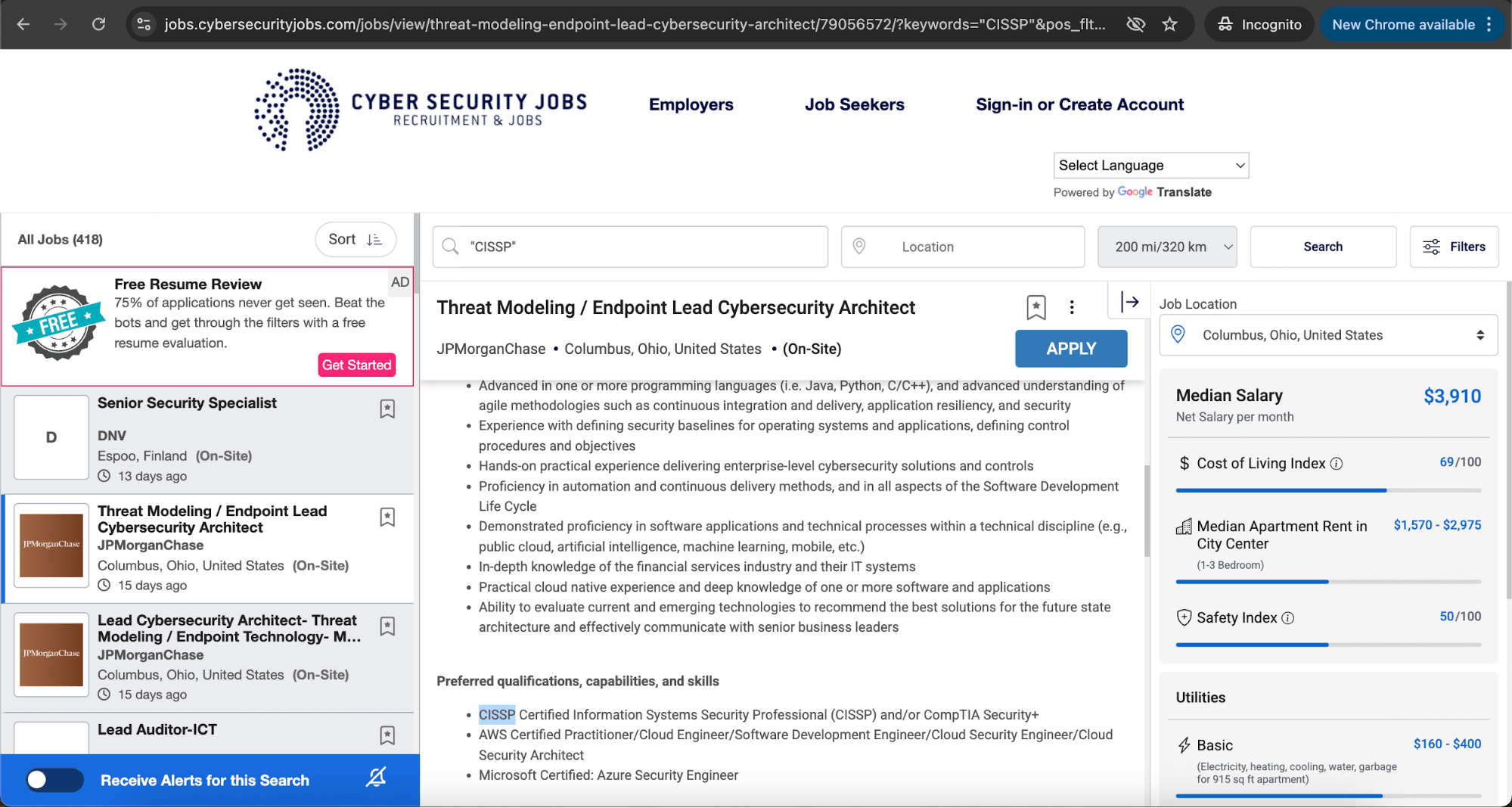Viewport: 1512px width, 808px height.
Task: Click the Search button
Action: click(x=1323, y=247)
